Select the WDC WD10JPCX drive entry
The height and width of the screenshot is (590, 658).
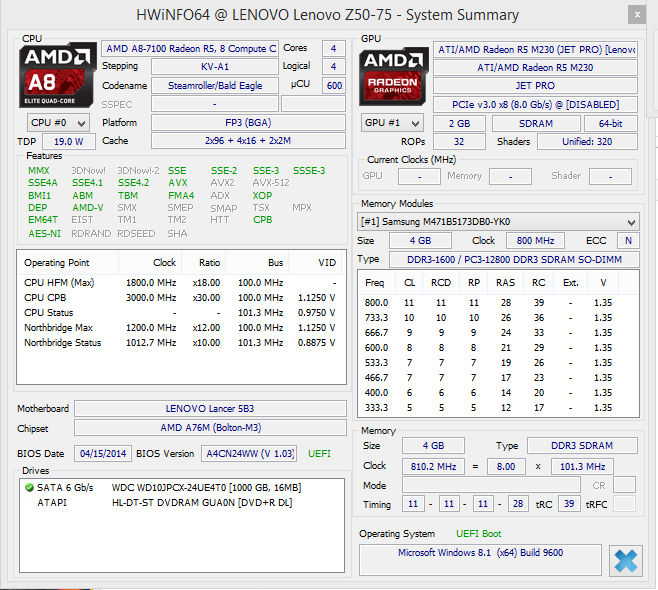(x=182, y=488)
